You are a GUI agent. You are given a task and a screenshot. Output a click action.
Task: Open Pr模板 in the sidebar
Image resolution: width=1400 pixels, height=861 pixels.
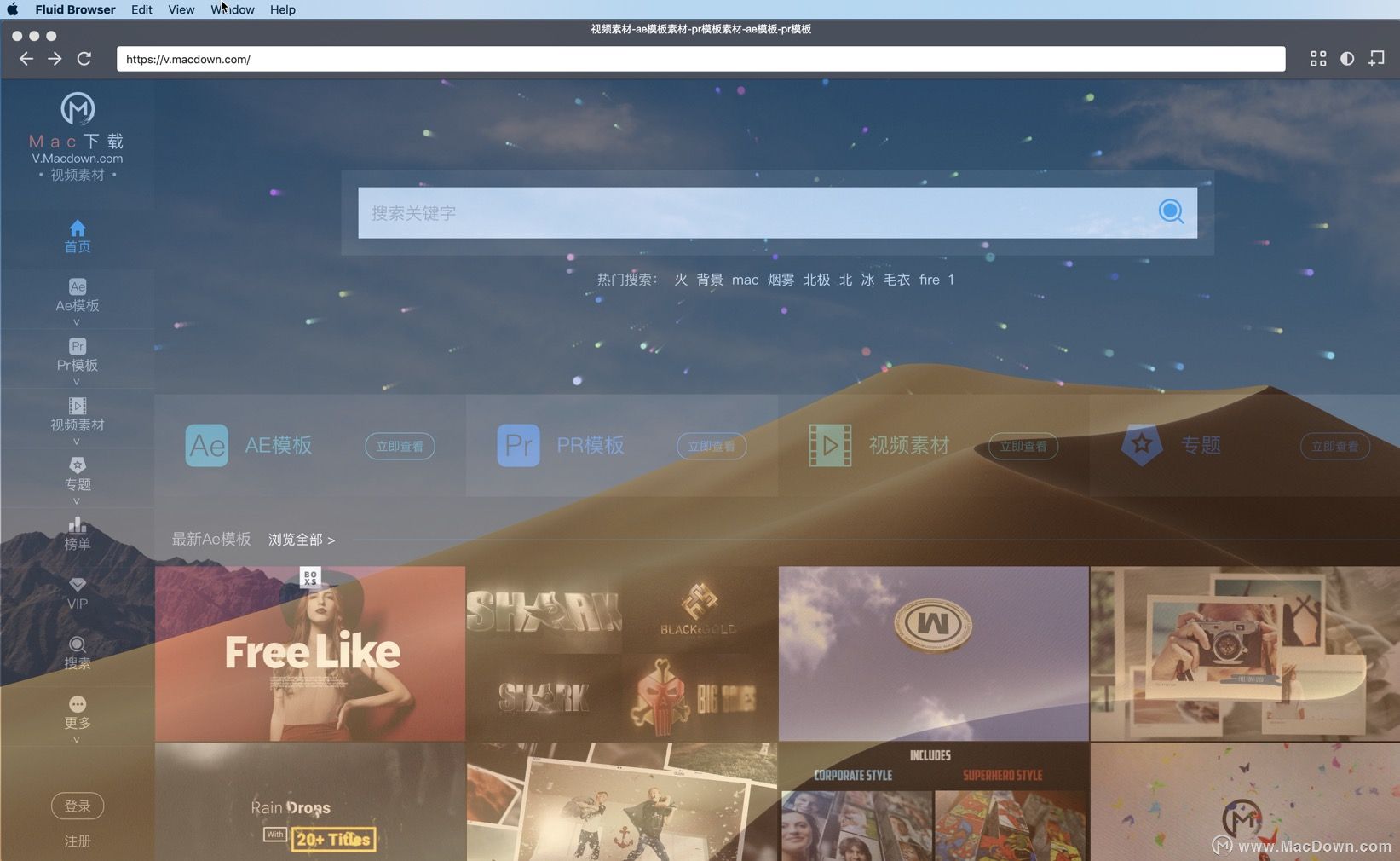point(78,355)
